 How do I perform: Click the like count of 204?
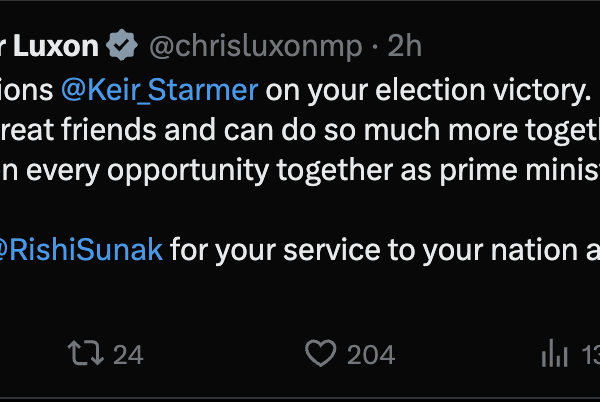point(370,354)
